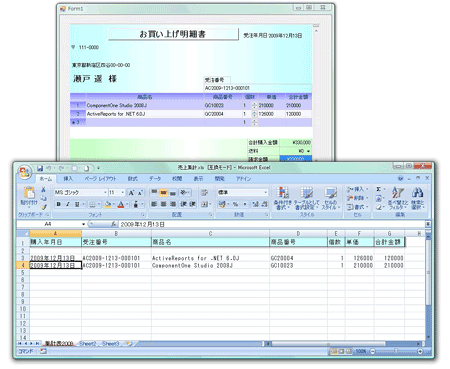Viewport: 450px width, 369px height.
Task: Click the Comma style icon
Action: point(245,204)
